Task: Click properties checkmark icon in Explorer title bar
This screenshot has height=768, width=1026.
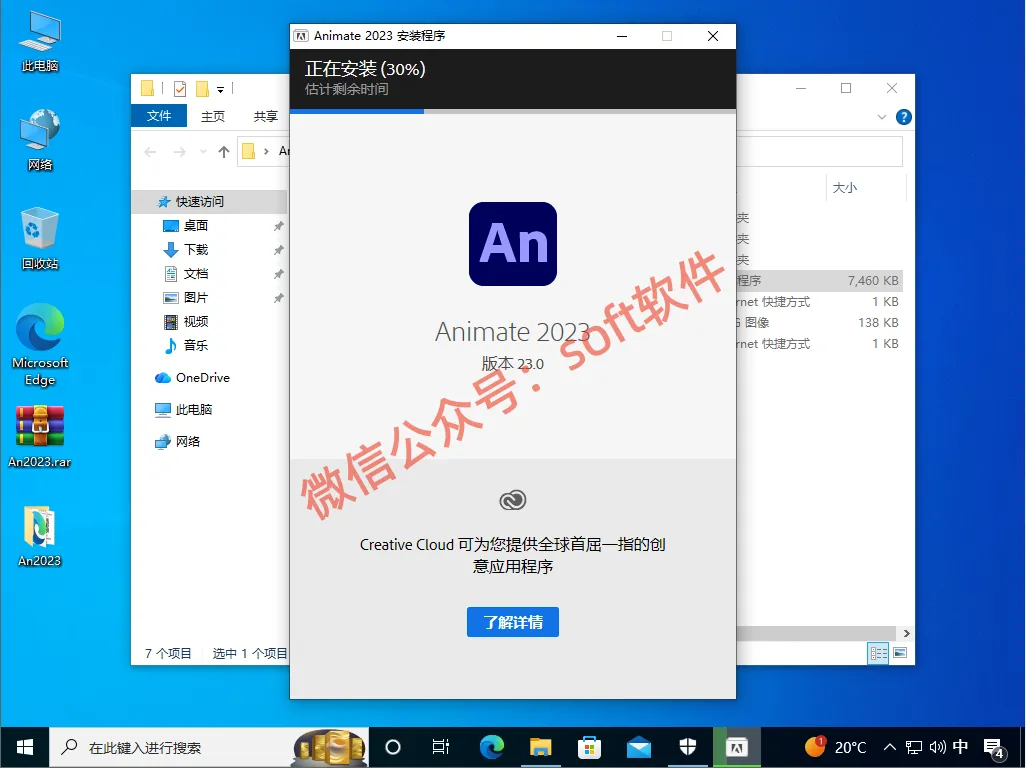Action: [x=180, y=88]
